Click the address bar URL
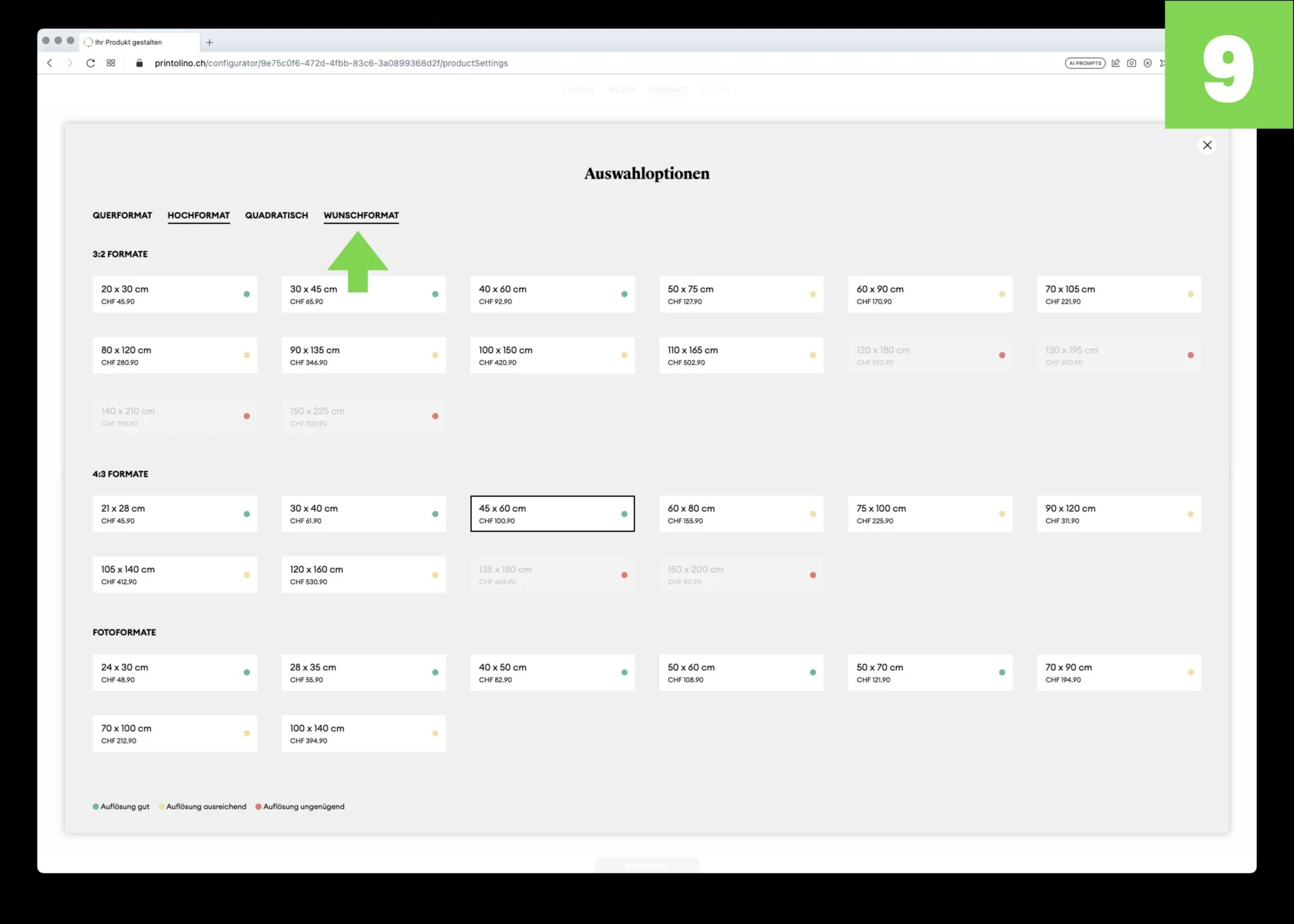This screenshot has height=924, width=1294. click(x=331, y=63)
